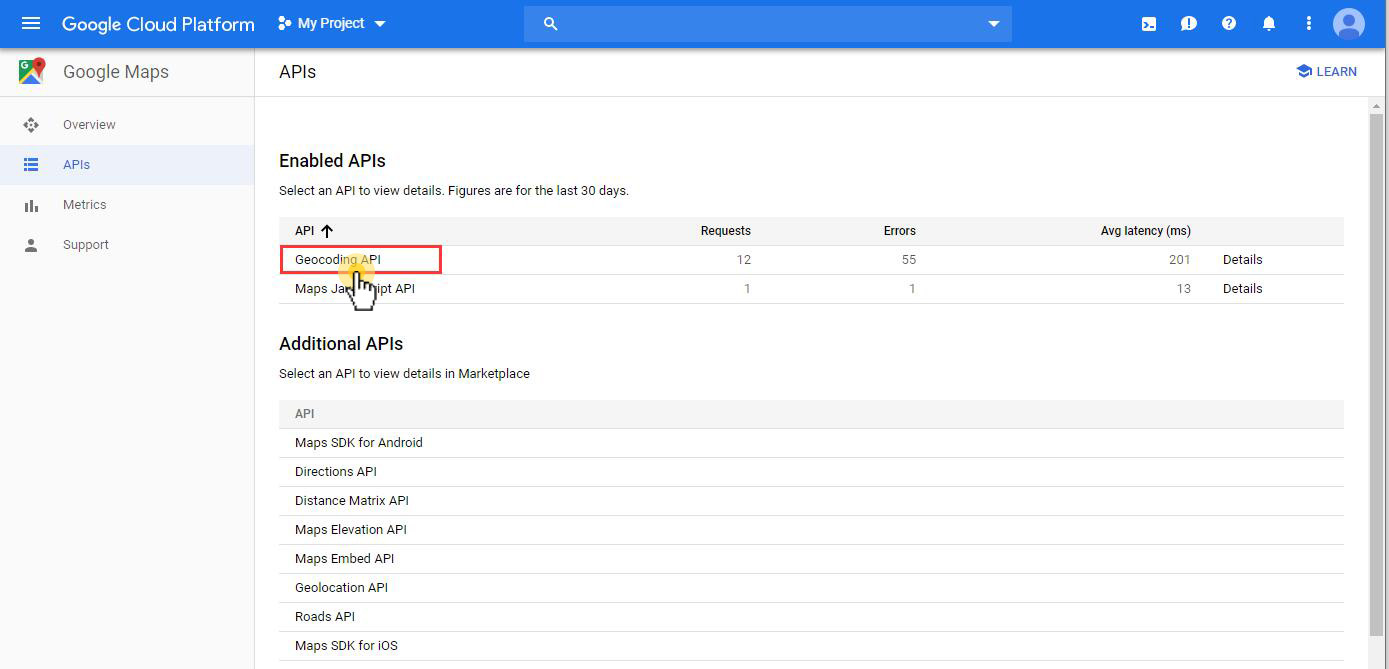
Task: Click the Requests column header
Action: pos(725,231)
